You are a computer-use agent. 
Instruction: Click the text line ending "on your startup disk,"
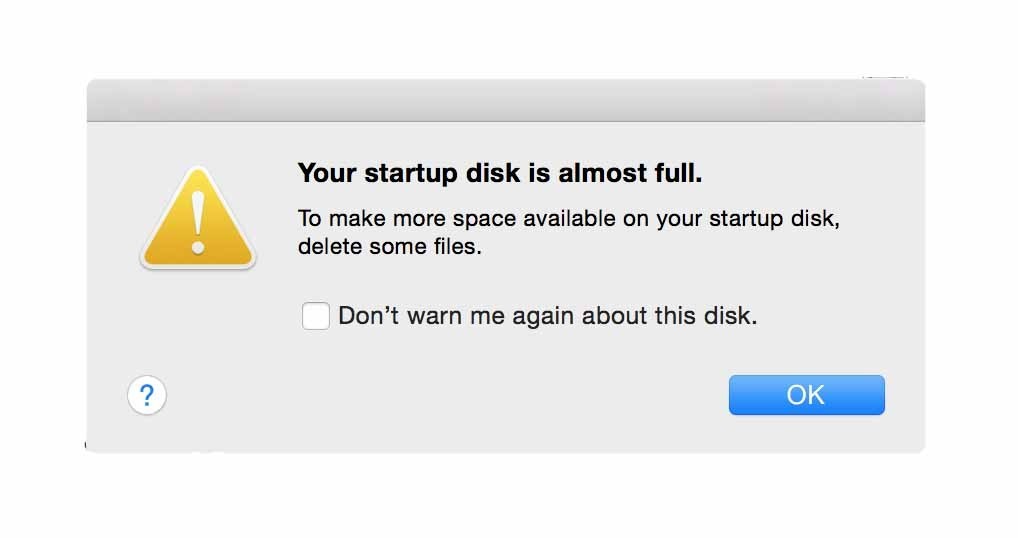tap(569, 219)
